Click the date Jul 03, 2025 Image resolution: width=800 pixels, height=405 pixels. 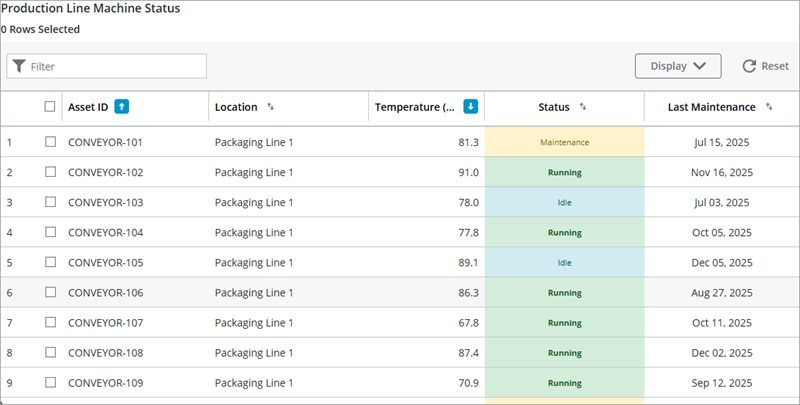coord(721,202)
